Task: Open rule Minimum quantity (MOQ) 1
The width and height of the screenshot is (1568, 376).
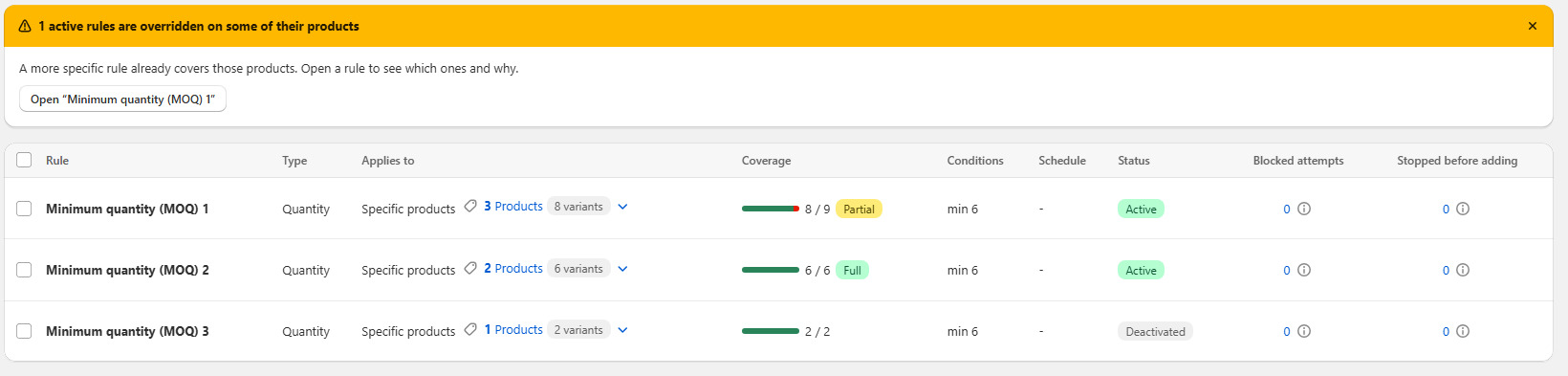Action: point(127,209)
